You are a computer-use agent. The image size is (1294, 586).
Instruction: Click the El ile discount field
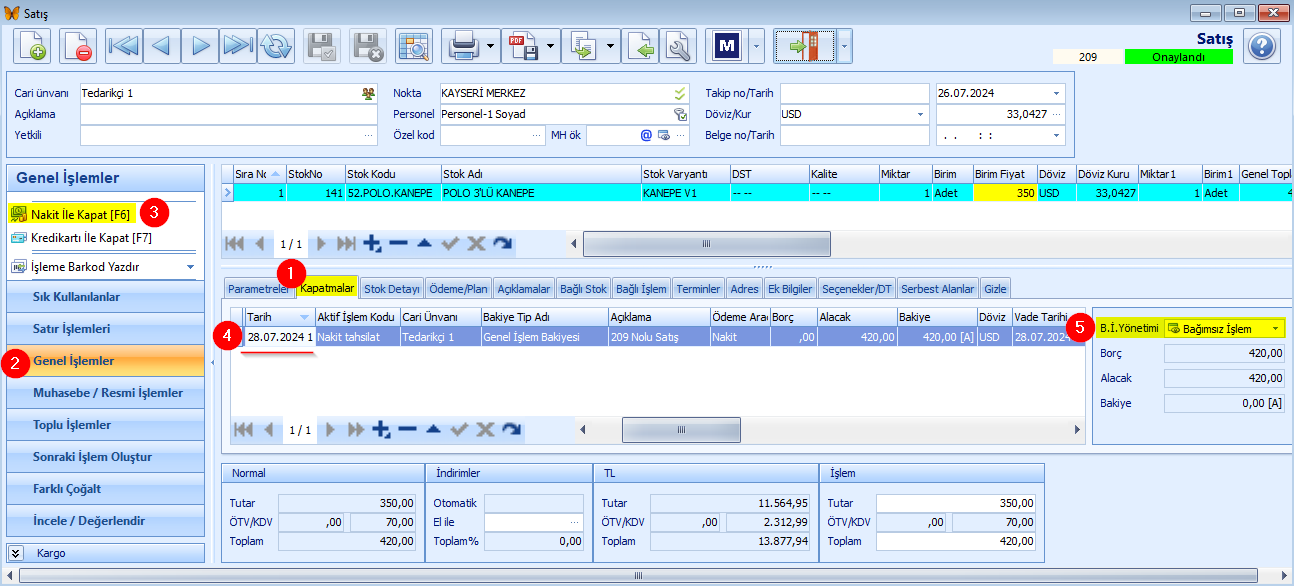click(x=533, y=522)
